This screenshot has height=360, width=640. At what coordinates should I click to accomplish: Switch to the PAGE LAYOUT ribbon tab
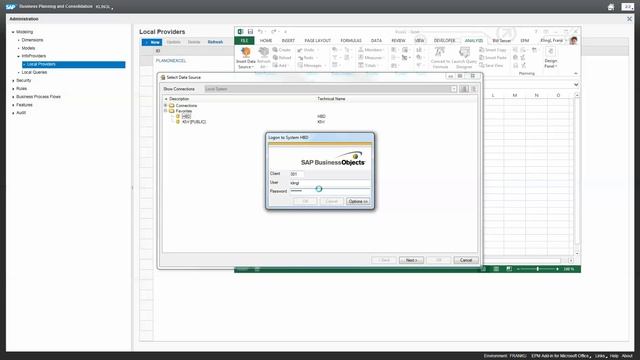318,41
